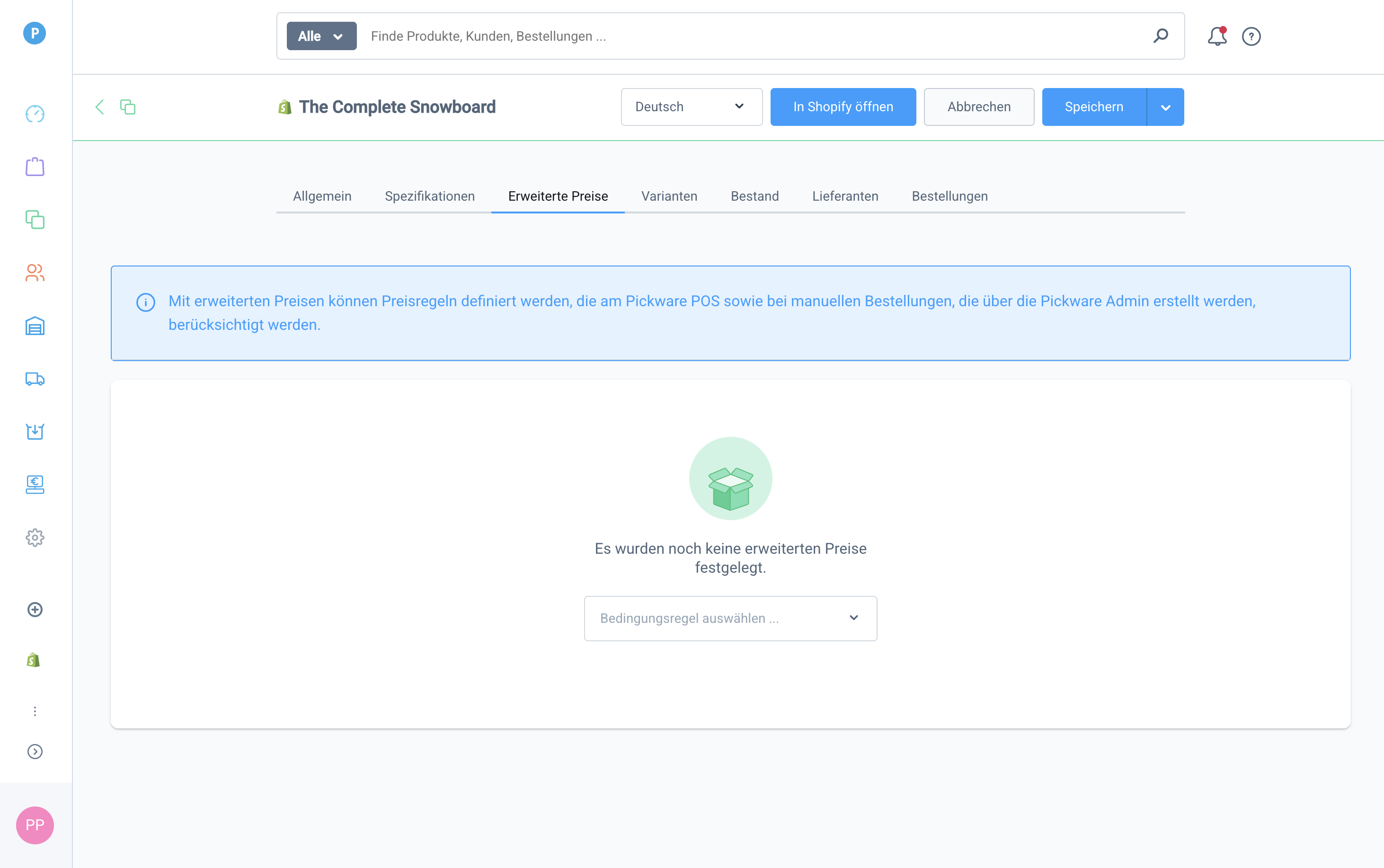Open the dashboard speedometer icon in sidebar
The height and width of the screenshot is (868, 1384).
[x=35, y=114]
